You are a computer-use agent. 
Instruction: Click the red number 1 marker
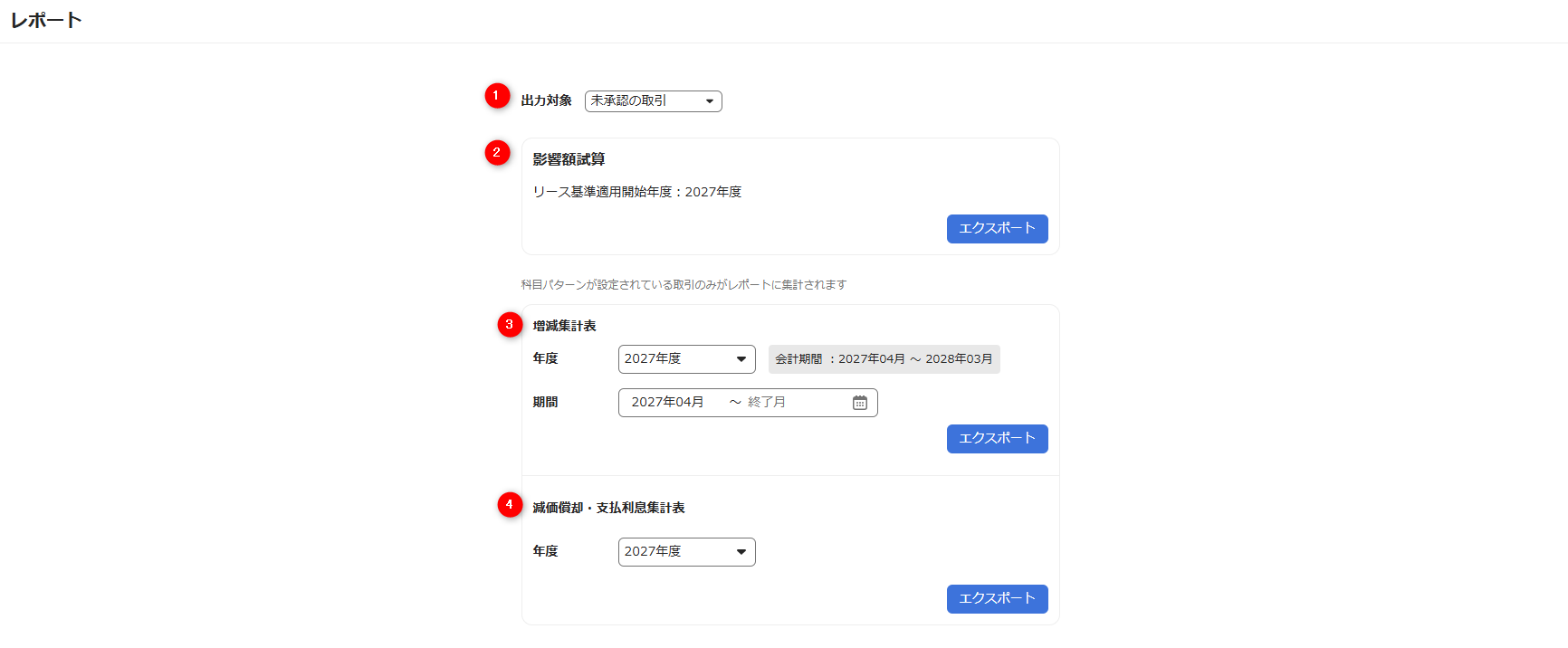[x=497, y=96]
